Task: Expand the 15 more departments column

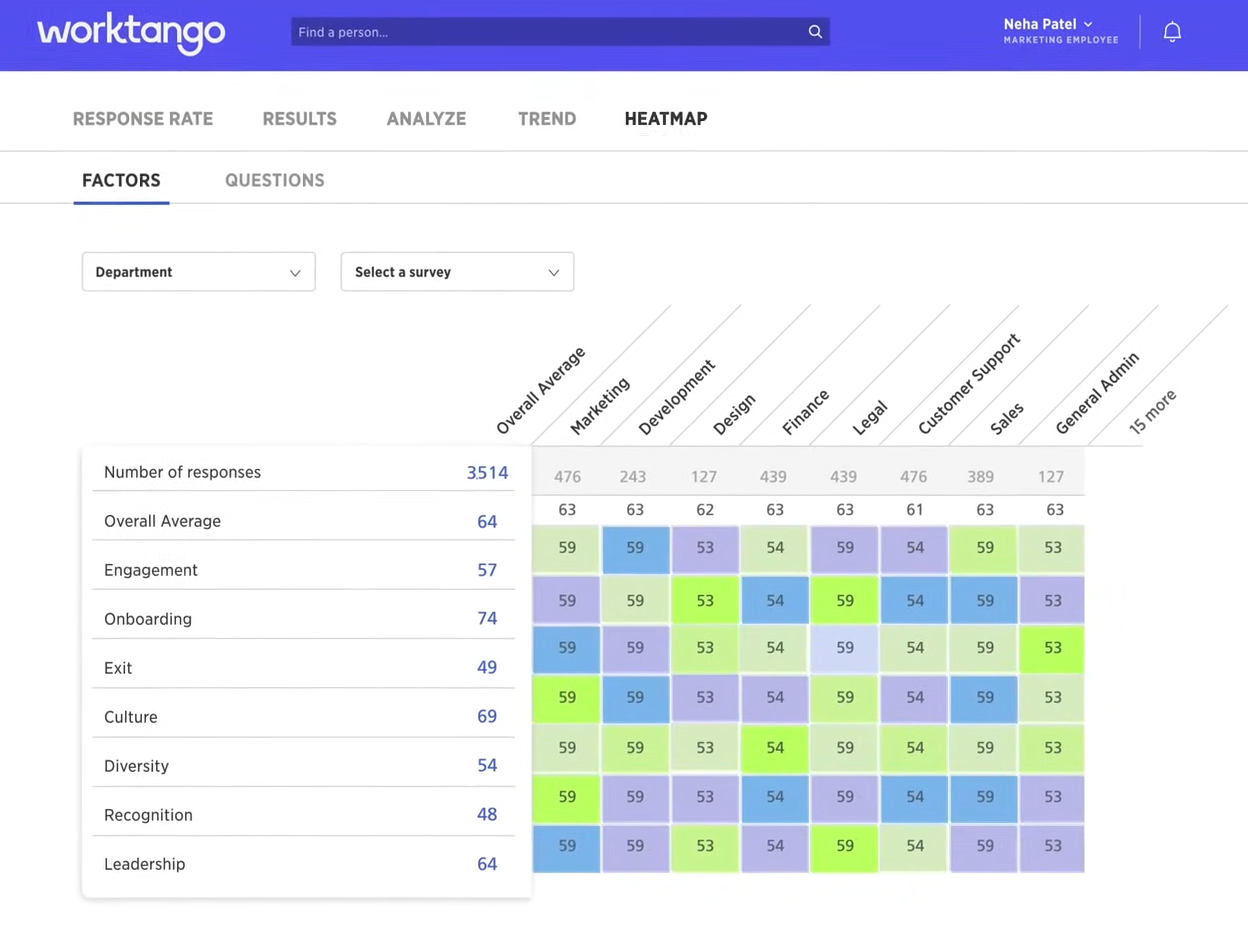Action: pos(1152,408)
